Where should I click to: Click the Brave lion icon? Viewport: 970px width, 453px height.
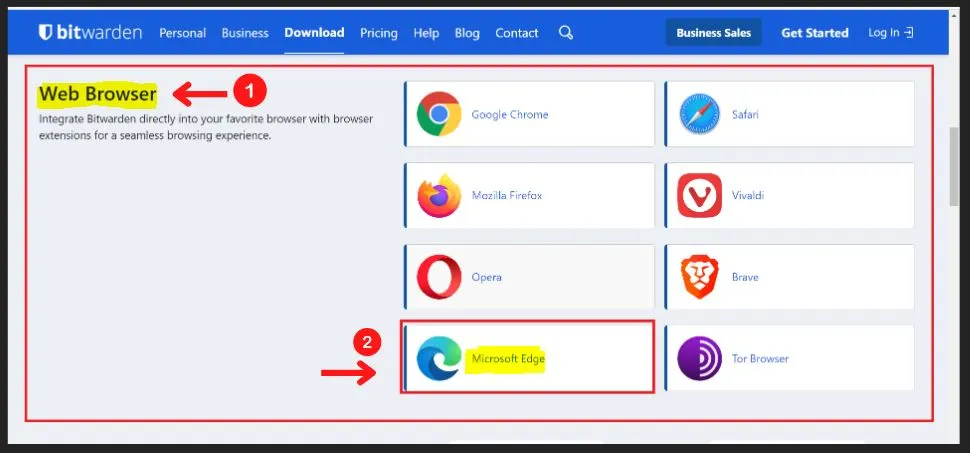click(x=700, y=277)
